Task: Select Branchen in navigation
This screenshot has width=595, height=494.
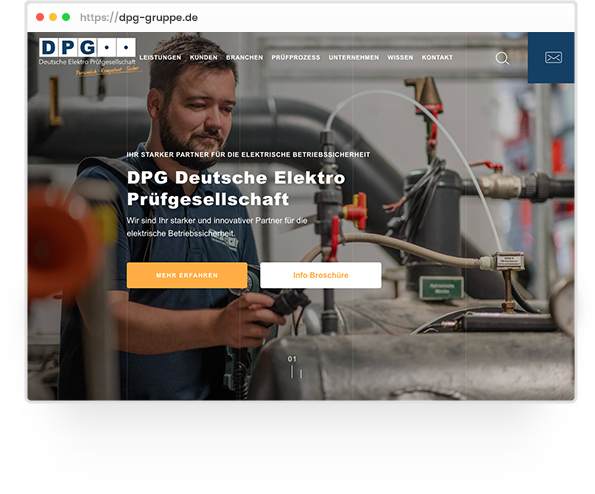Action: (x=244, y=57)
